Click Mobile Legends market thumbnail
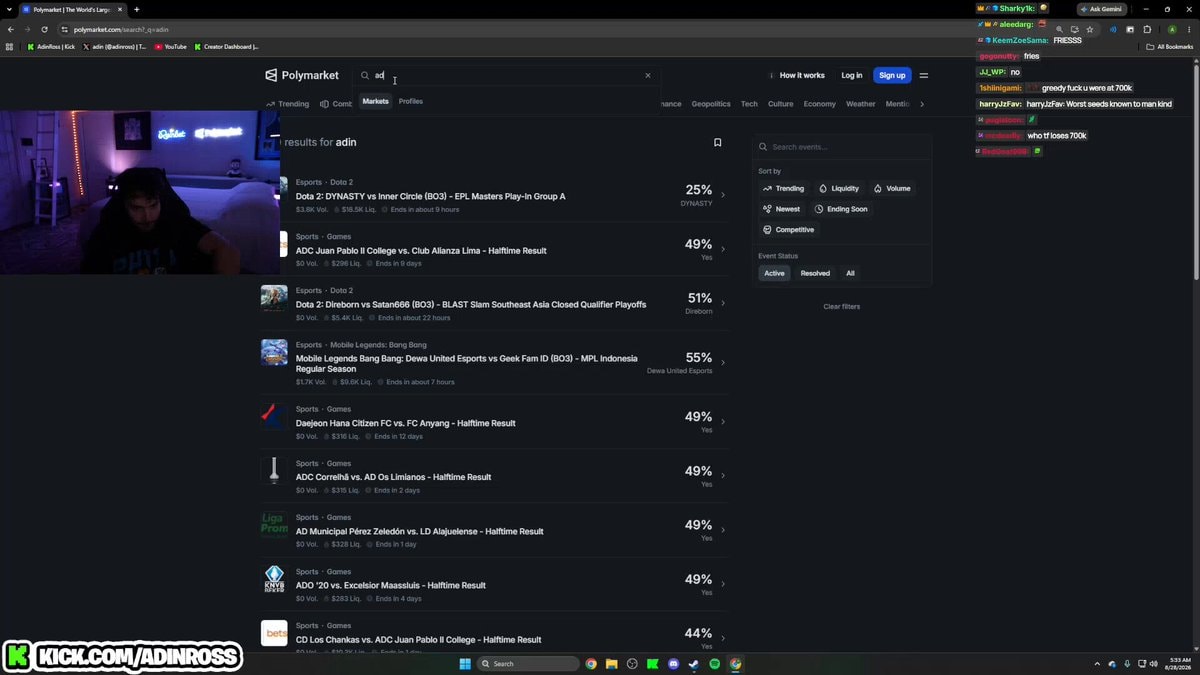Viewport: 1200px width, 675px height. click(274, 352)
